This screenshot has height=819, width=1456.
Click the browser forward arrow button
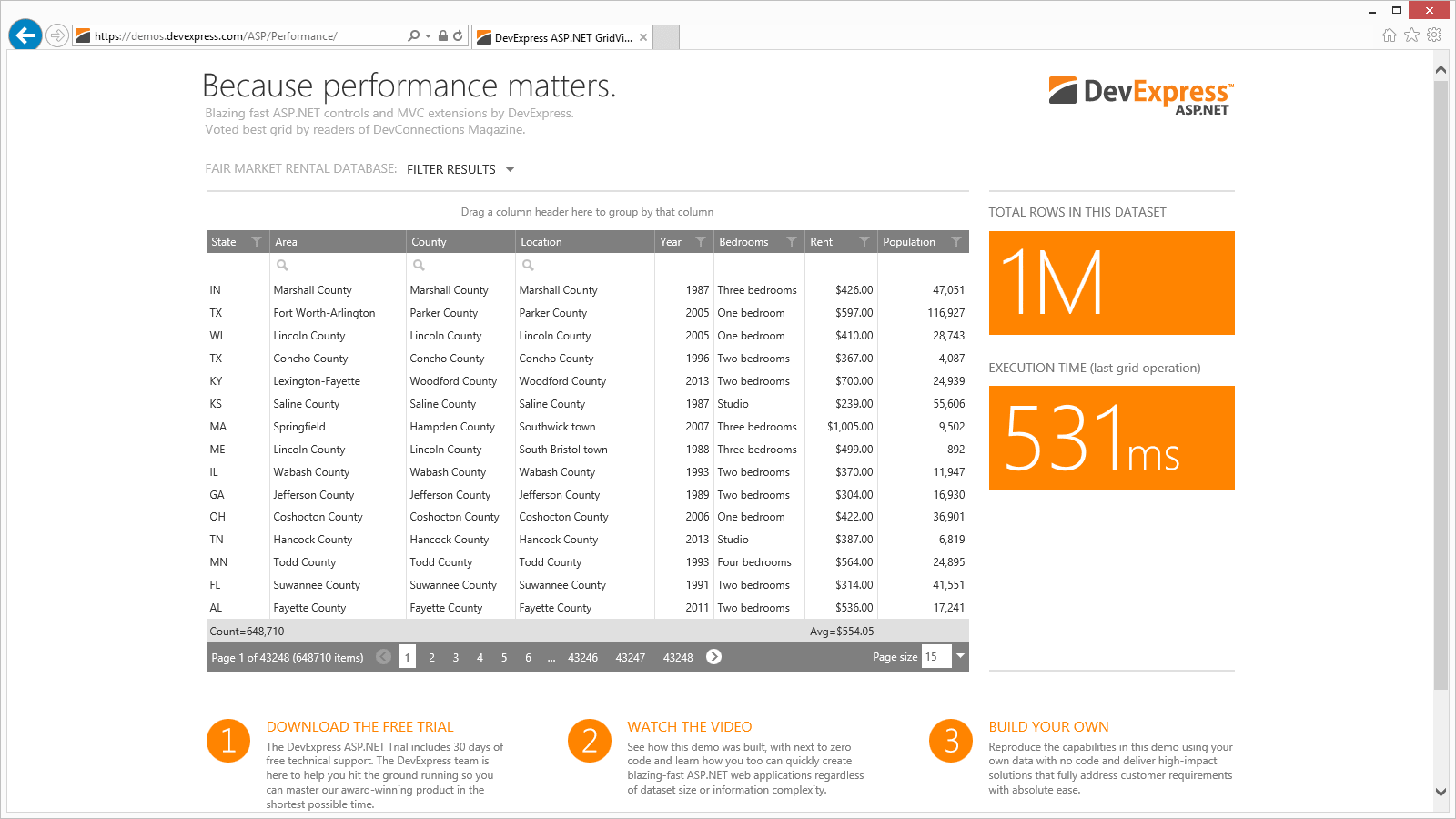[57, 35]
